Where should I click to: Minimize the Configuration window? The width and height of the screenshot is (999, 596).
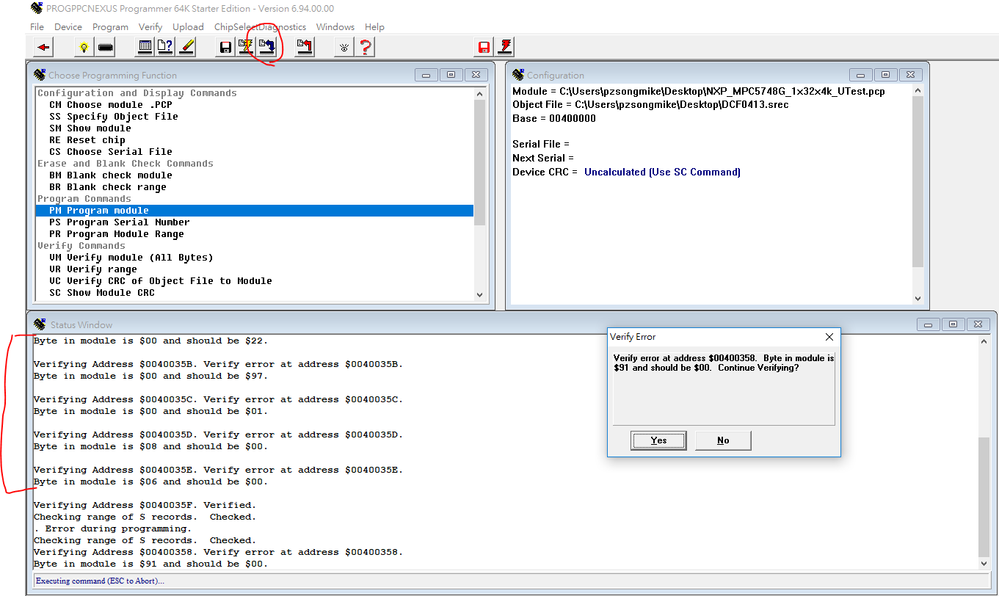tap(860, 75)
